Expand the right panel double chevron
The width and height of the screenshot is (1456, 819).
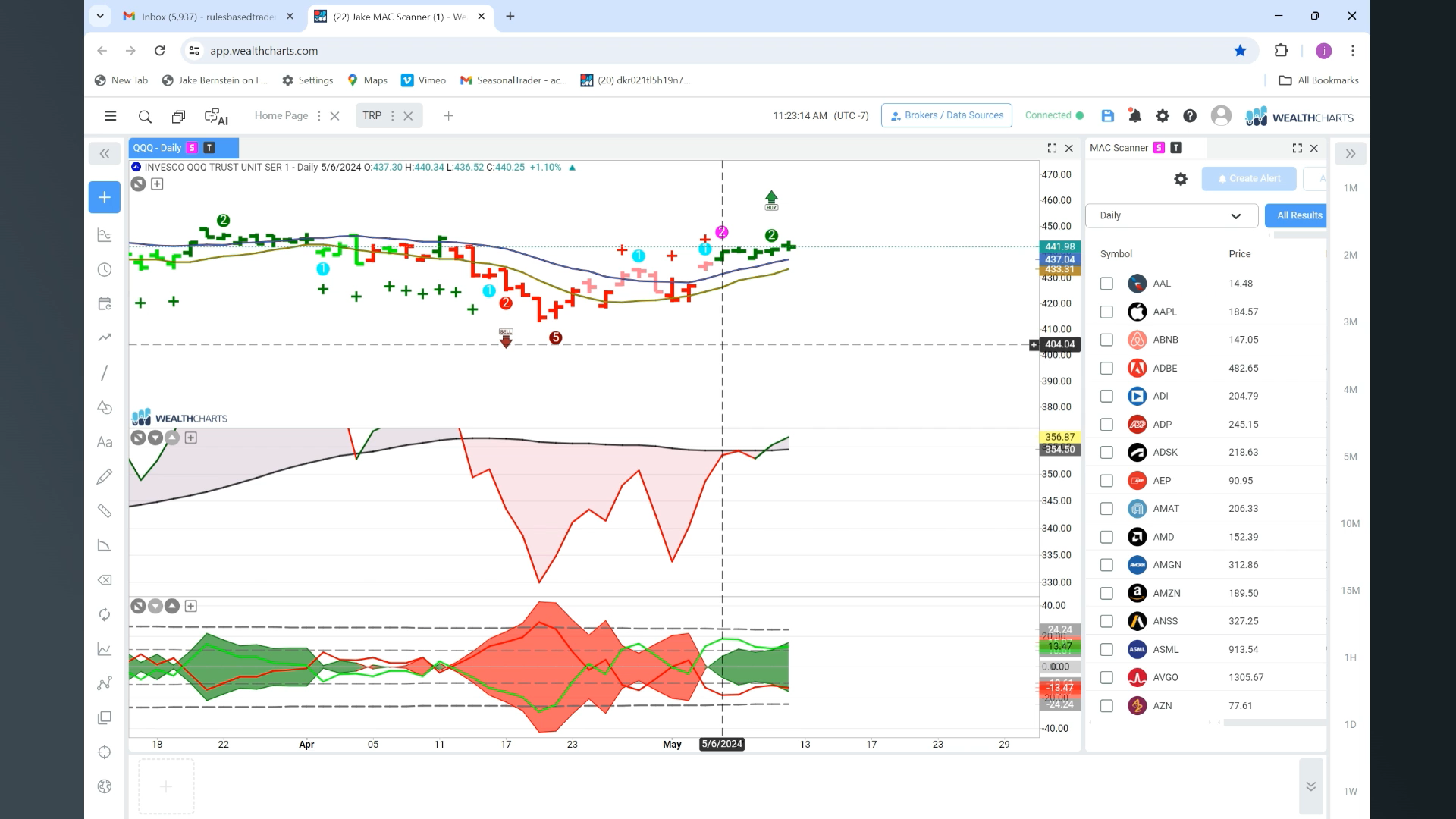tap(1350, 154)
